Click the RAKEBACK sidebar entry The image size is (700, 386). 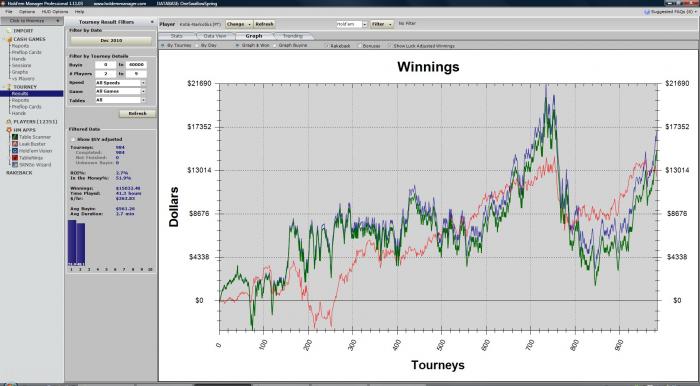pyautogui.click(x=19, y=173)
